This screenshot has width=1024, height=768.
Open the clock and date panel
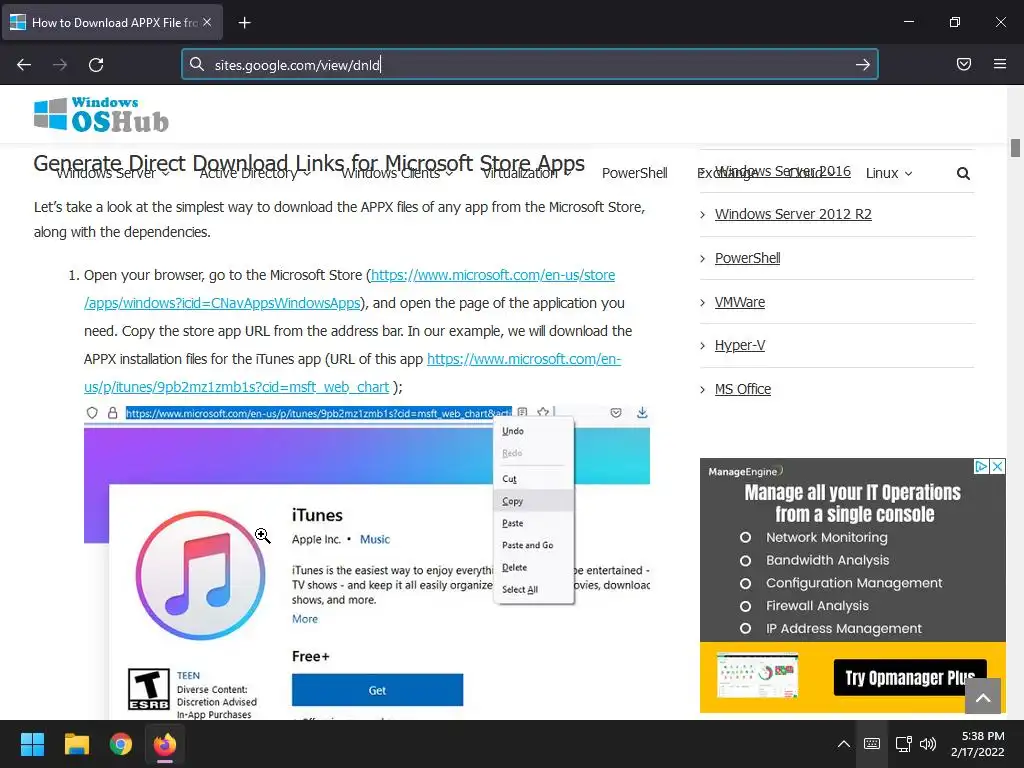pyautogui.click(x=978, y=744)
